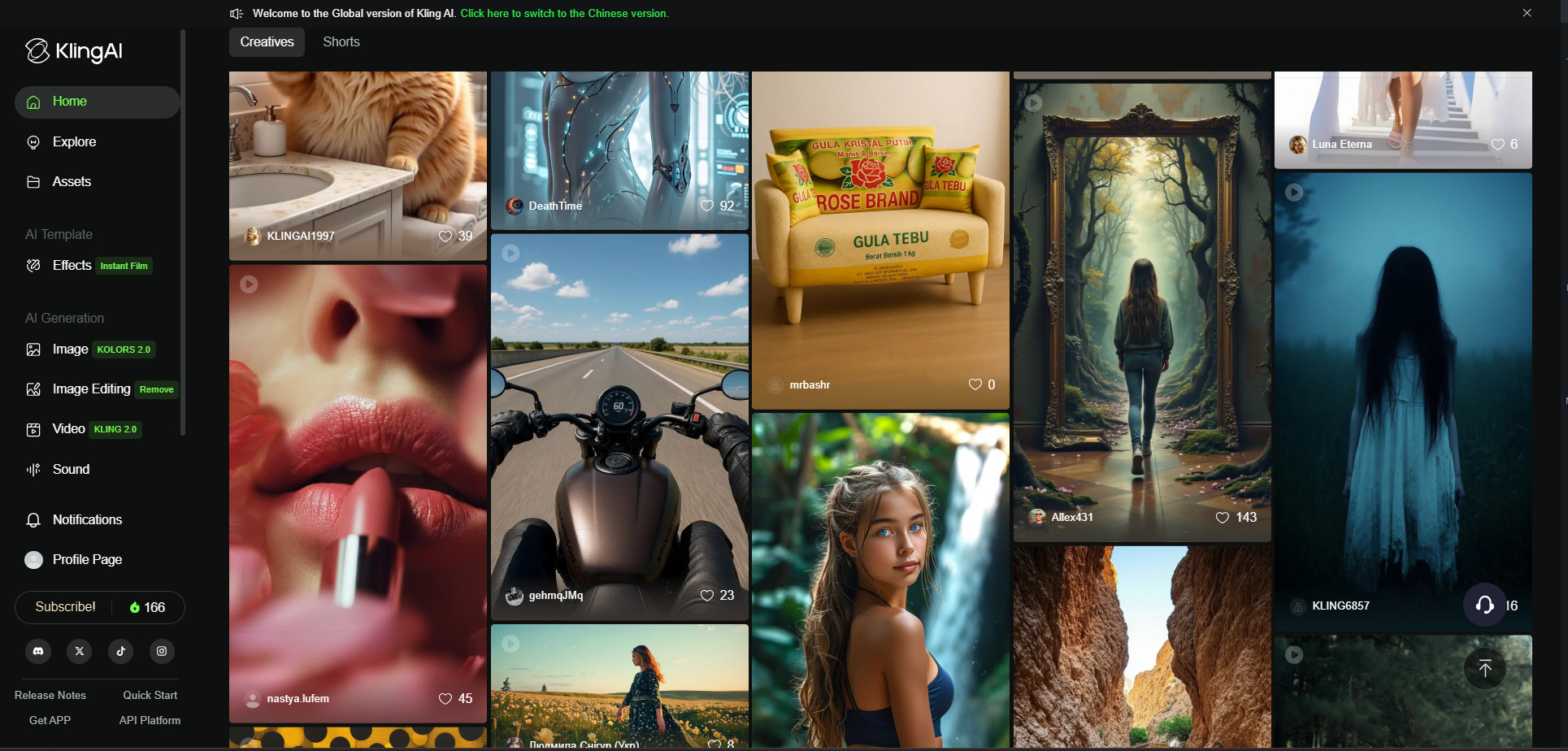Like the nastya.lufem lipstick post

coord(445,699)
